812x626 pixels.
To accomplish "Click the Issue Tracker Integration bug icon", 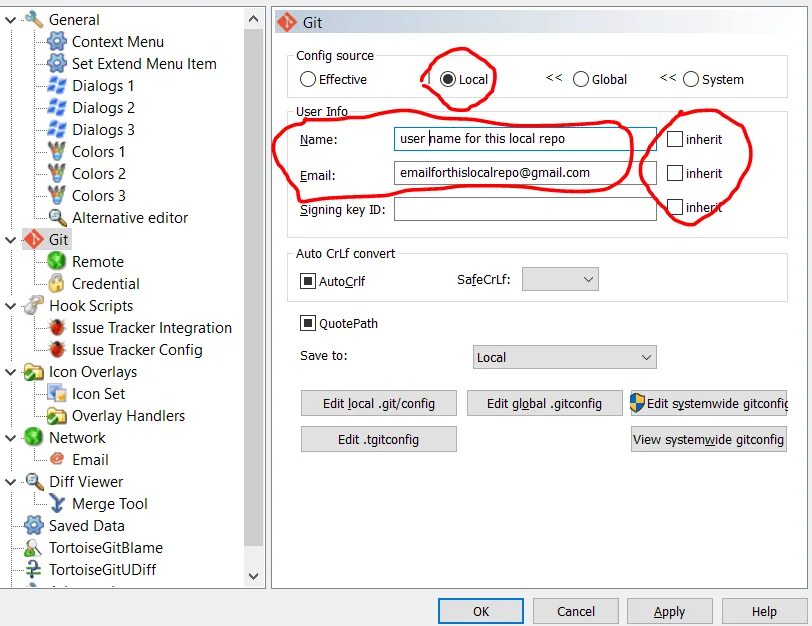I will pyautogui.click(x=56, y=327).
